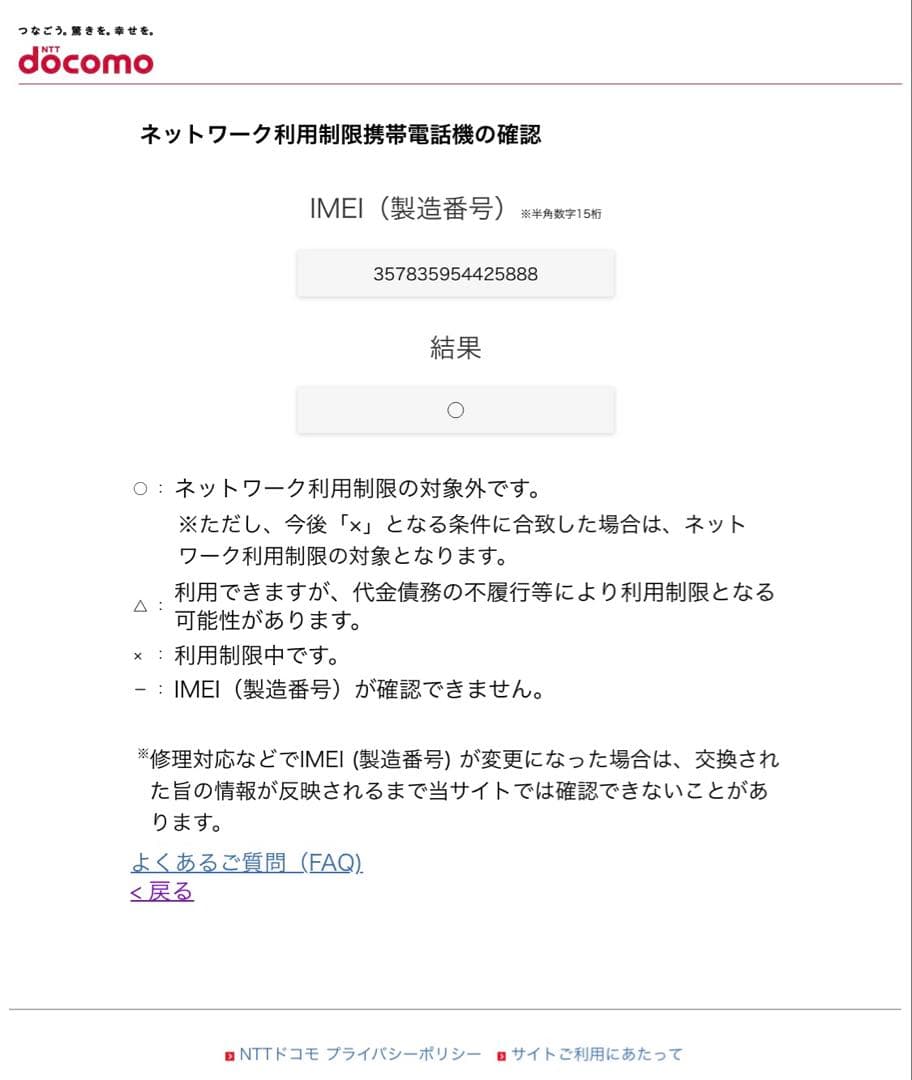The height and width of the screenshot is (1080, 912).
Task: Open the よくあるご質問 (FAQ) link
Action: pyautogui.click(x=247, y=862)
